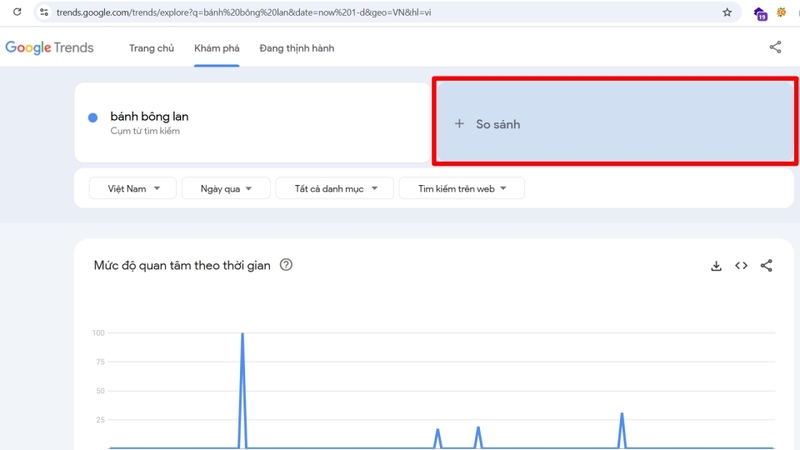
Task: Click the blue dot next to bánh bông lan
Action: coord(93,118)
